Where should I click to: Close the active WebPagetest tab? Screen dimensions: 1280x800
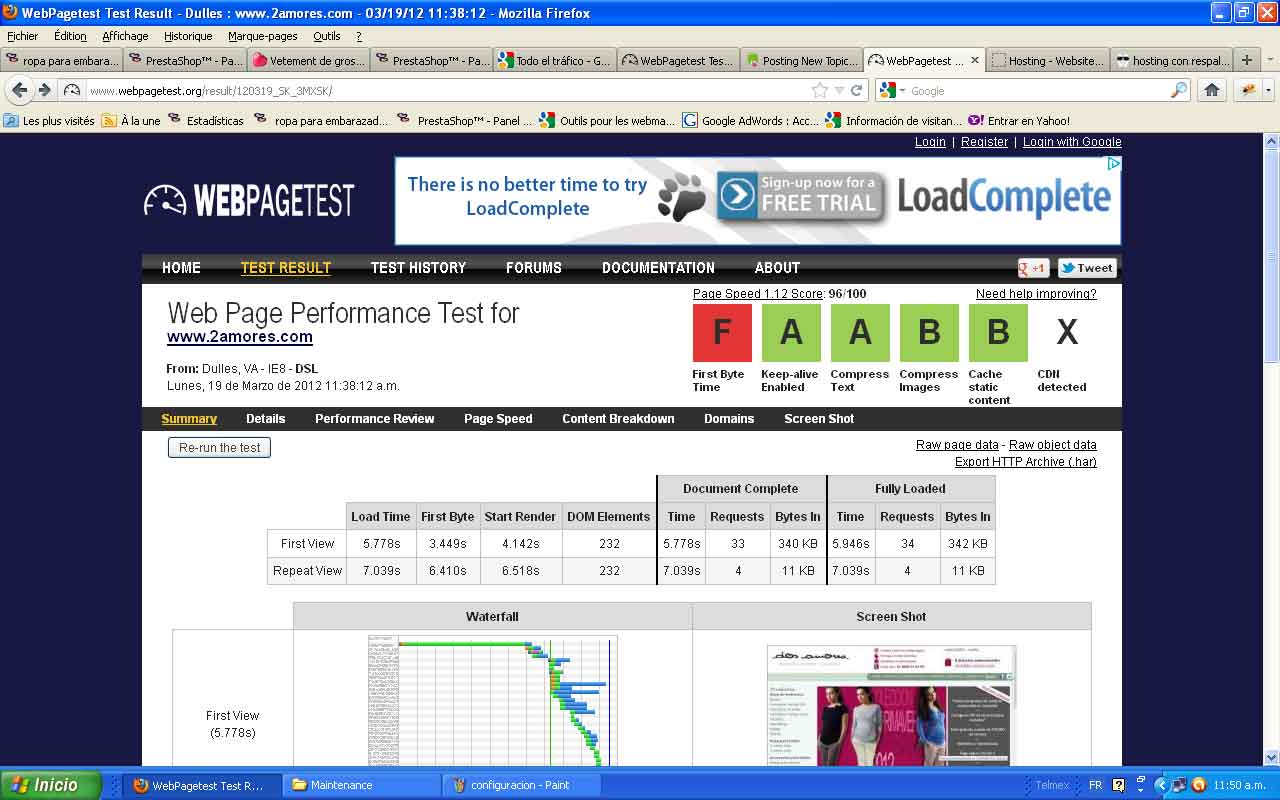tap(975, 60)
